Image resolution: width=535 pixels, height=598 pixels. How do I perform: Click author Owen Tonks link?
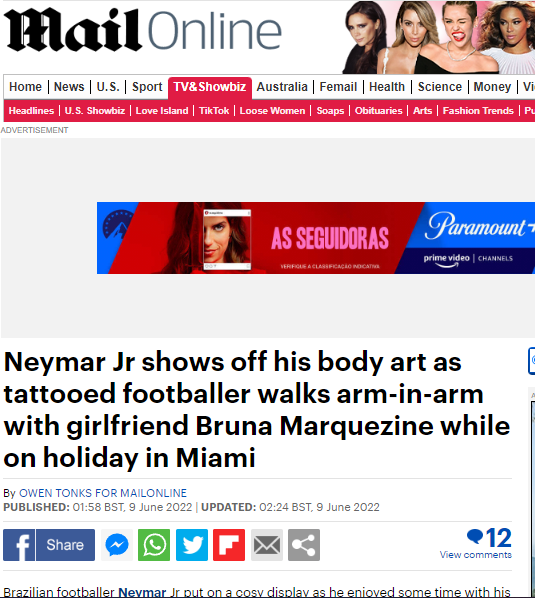103,493
